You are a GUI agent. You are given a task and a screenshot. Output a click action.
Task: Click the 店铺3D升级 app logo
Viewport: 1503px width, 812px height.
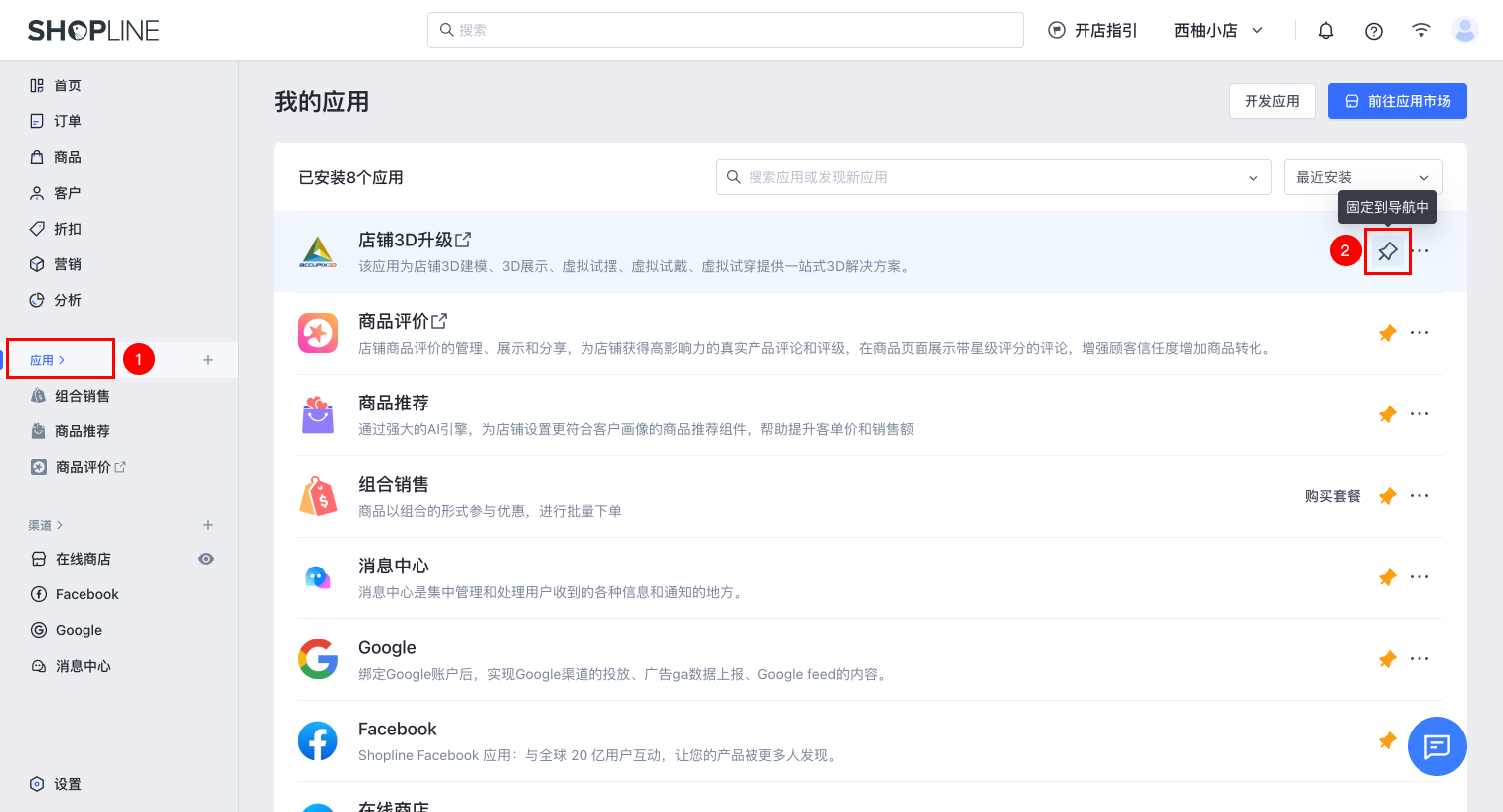(318, 251)
